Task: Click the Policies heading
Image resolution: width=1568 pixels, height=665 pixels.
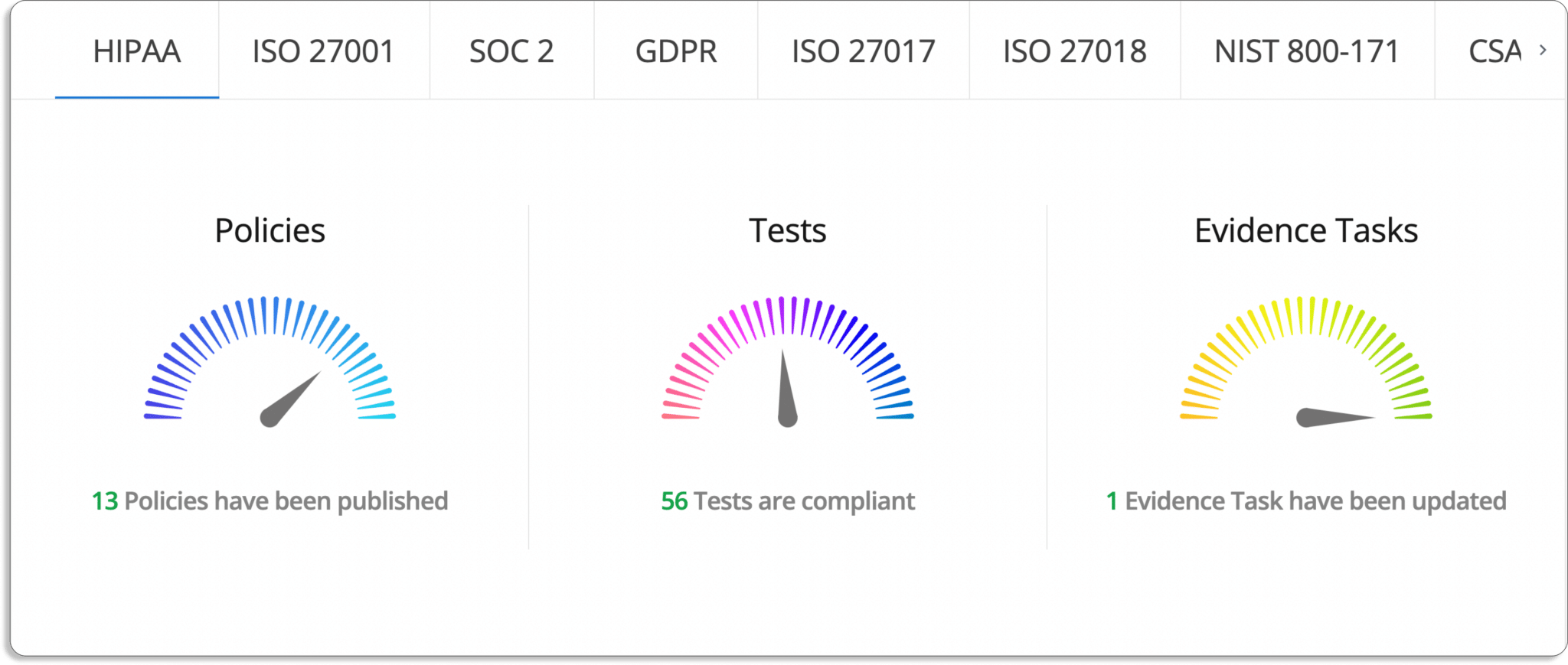Action: coord(269,230)
